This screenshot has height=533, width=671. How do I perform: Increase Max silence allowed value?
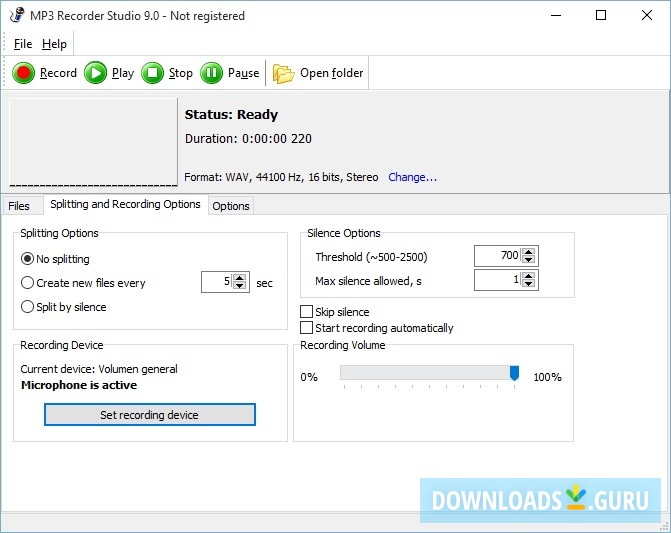pyautogui.click(x=528, y=276)
